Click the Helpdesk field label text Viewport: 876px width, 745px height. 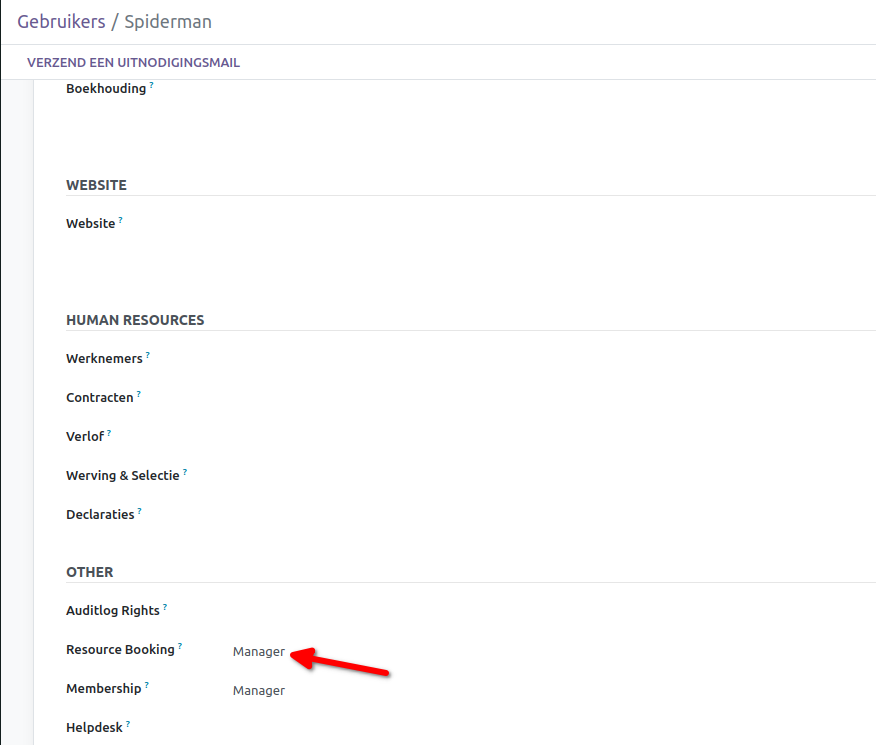point(94,728)
